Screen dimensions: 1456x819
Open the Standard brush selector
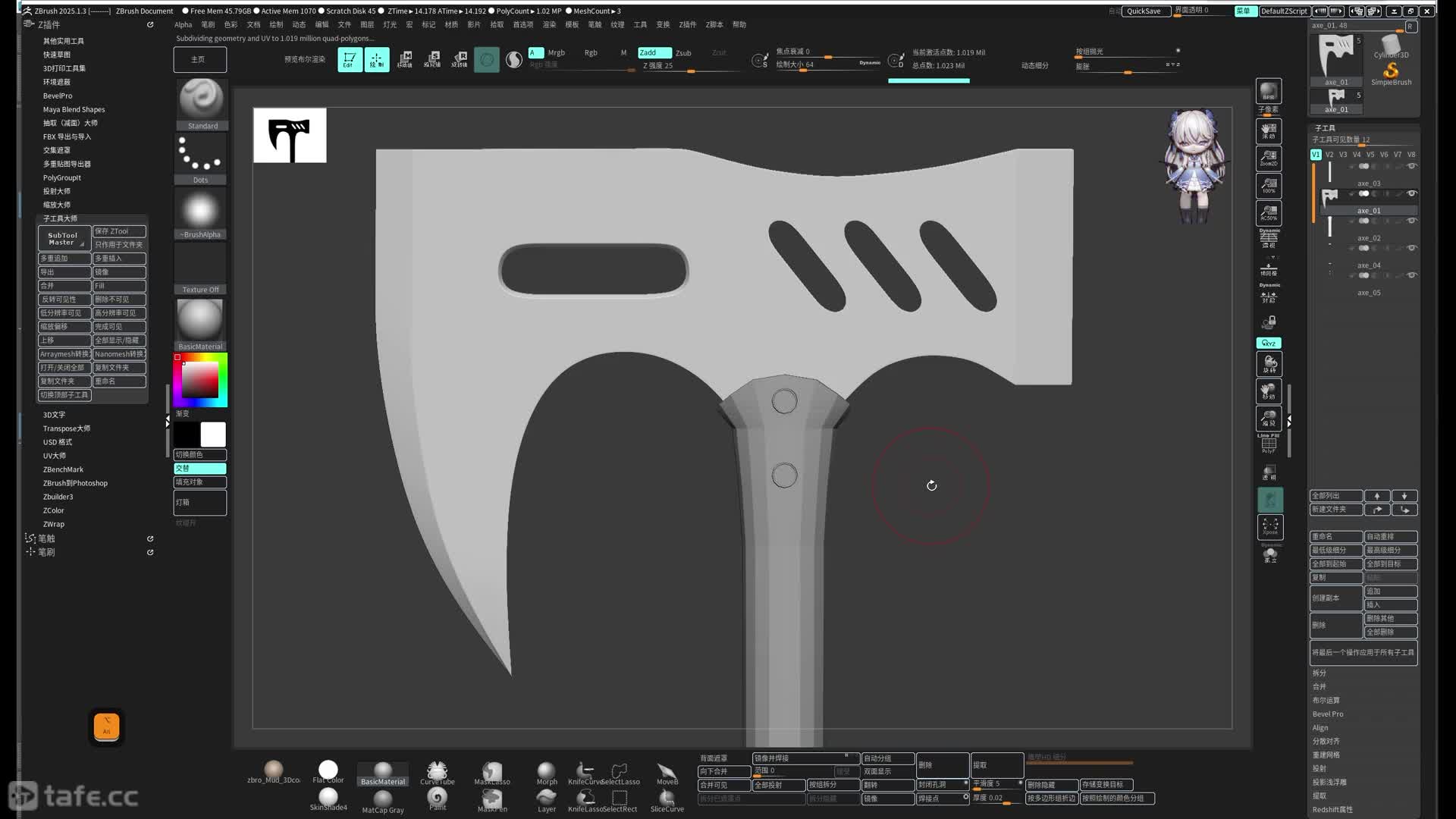click(x=201, y=104)
